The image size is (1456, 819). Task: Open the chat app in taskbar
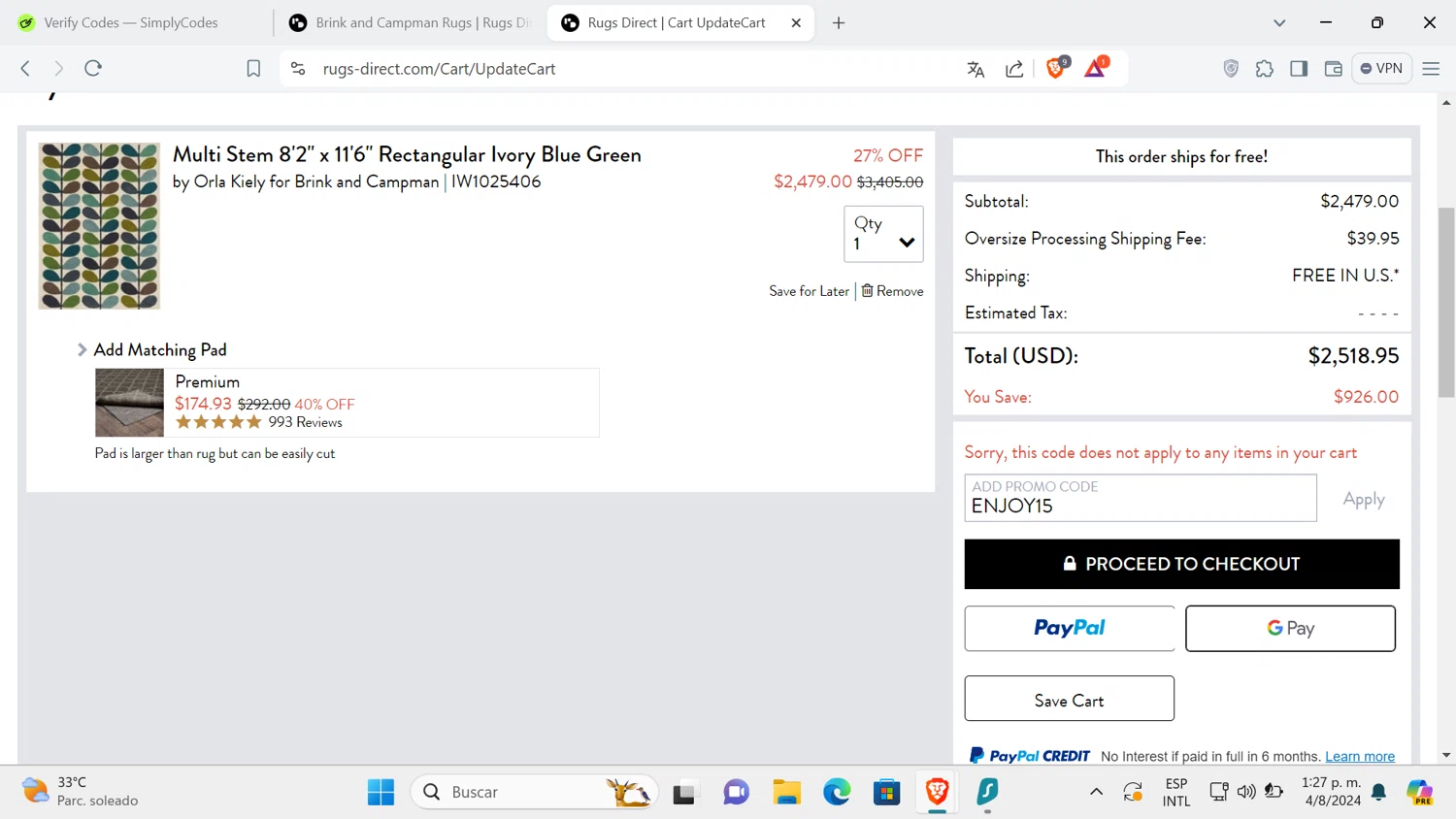(736, 792)
